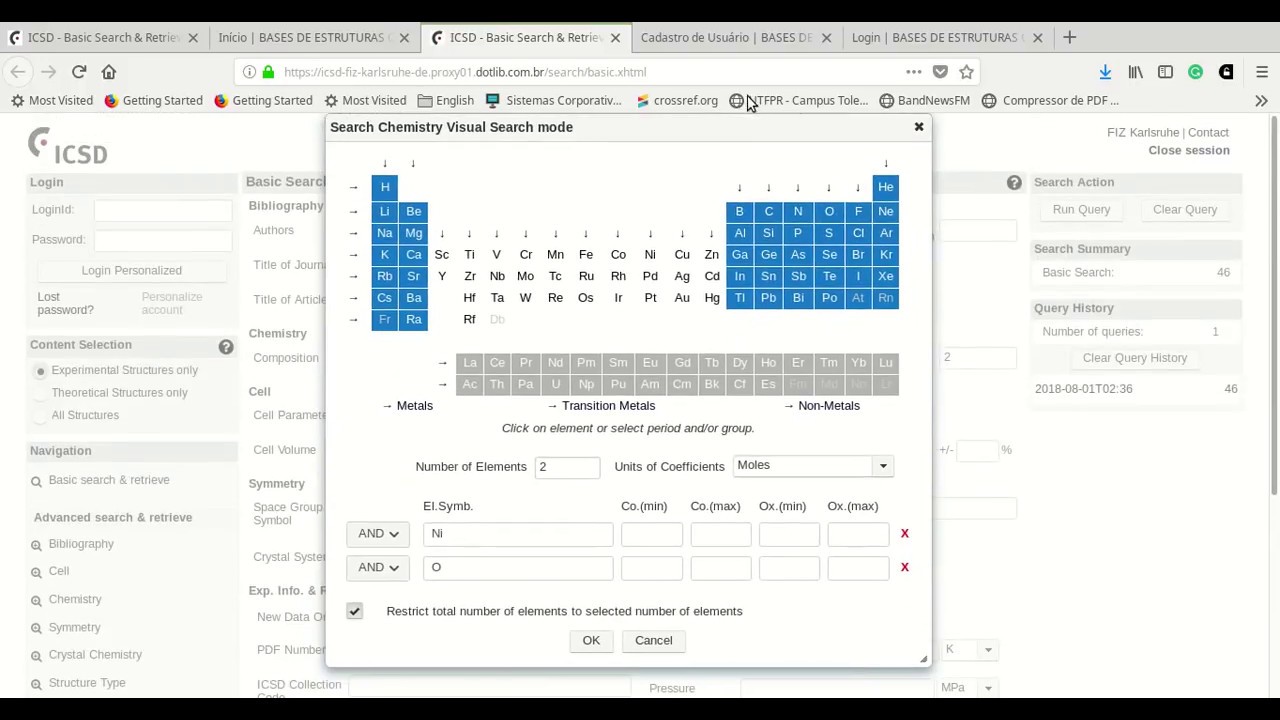Switch to the Cadastro de Usuário tab
1280x720 pixels.
[x=736, y=37]
